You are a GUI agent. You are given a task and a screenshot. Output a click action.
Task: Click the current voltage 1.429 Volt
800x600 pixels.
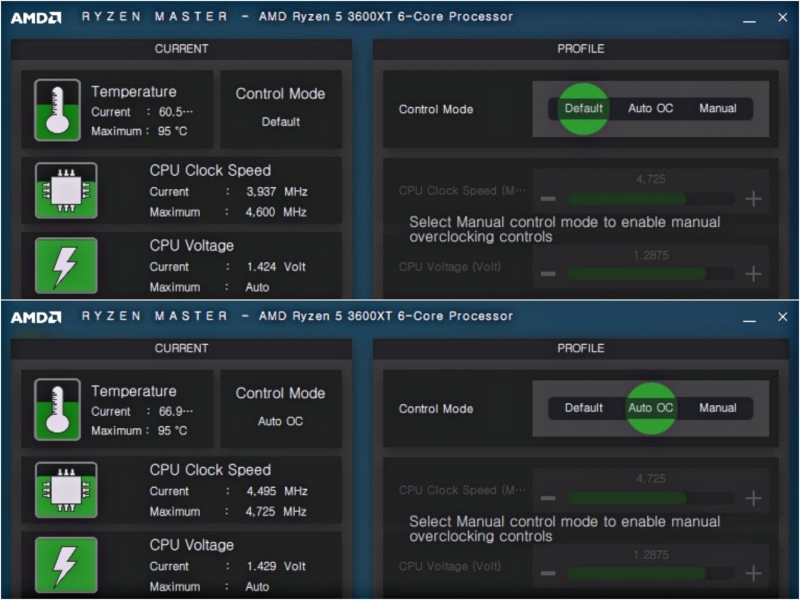point(276,566)
